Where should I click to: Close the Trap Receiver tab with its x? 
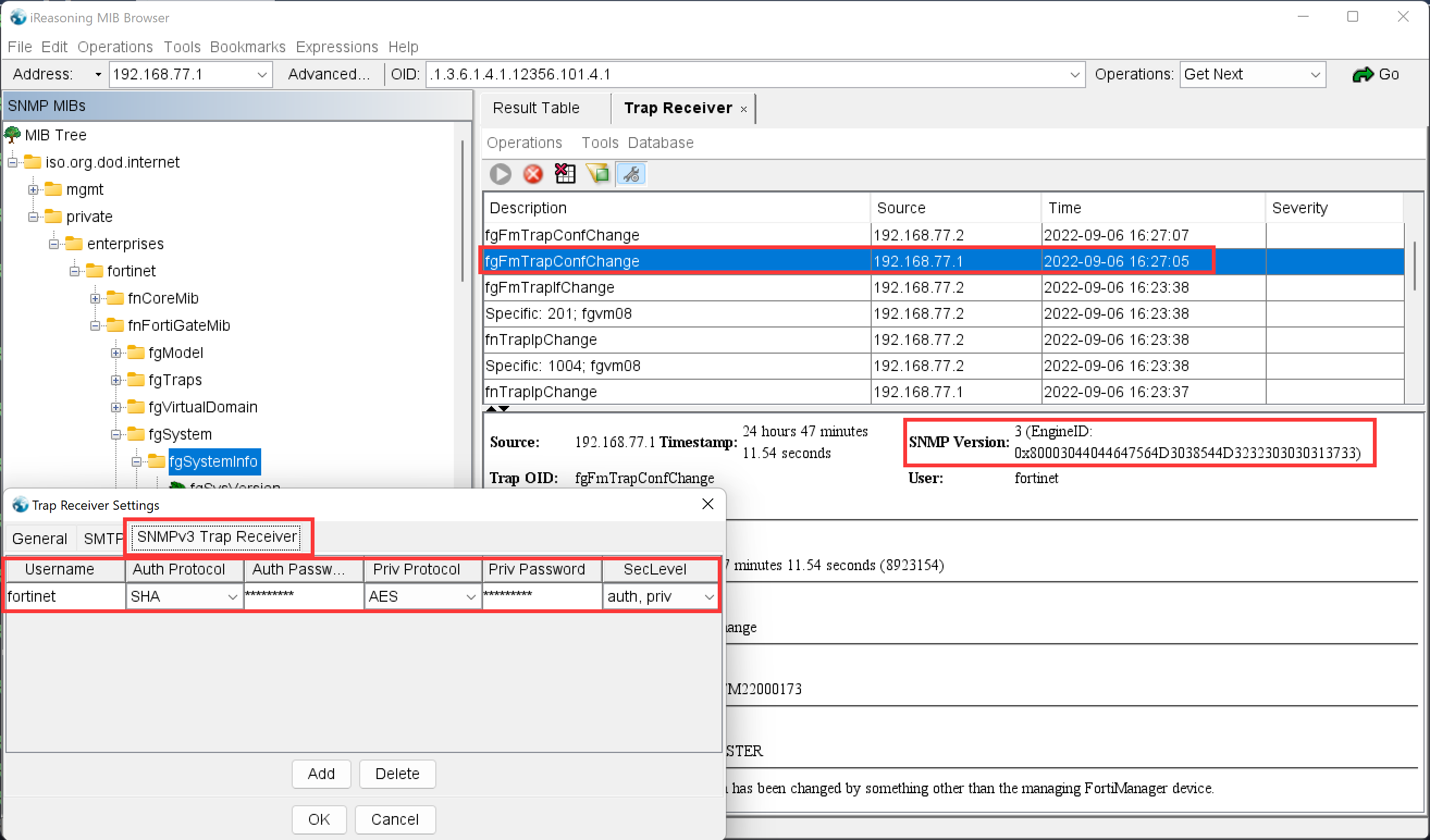[x=743, y=109]
